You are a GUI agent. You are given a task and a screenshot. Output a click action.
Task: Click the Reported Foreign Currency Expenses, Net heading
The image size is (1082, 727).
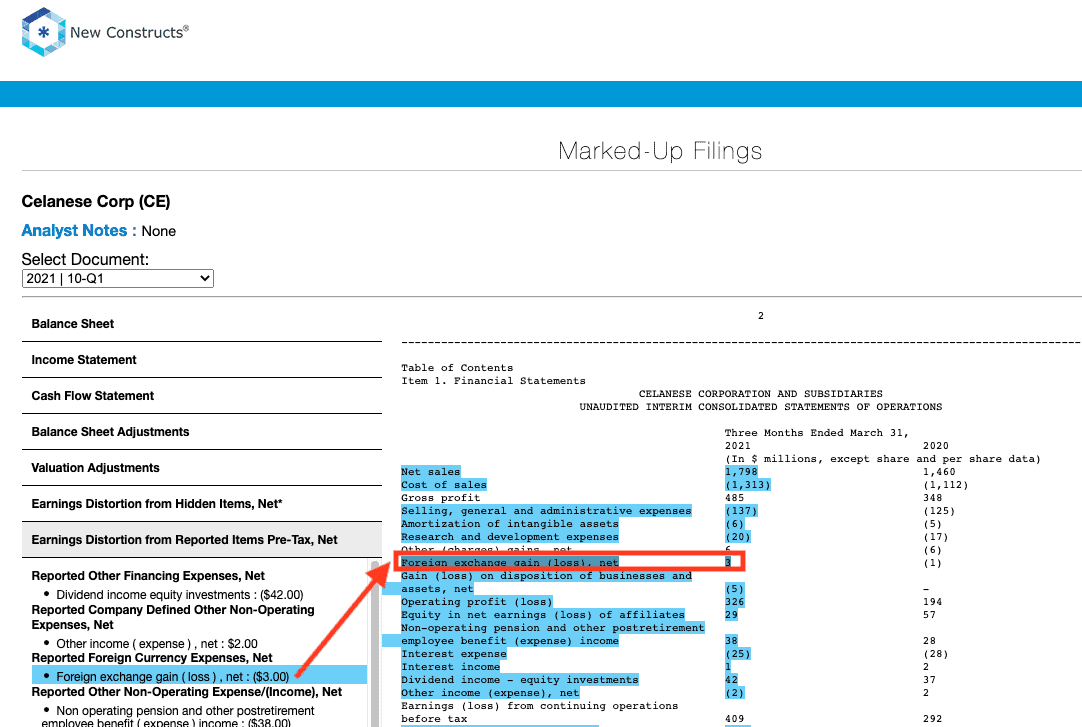tap(152, 658)
